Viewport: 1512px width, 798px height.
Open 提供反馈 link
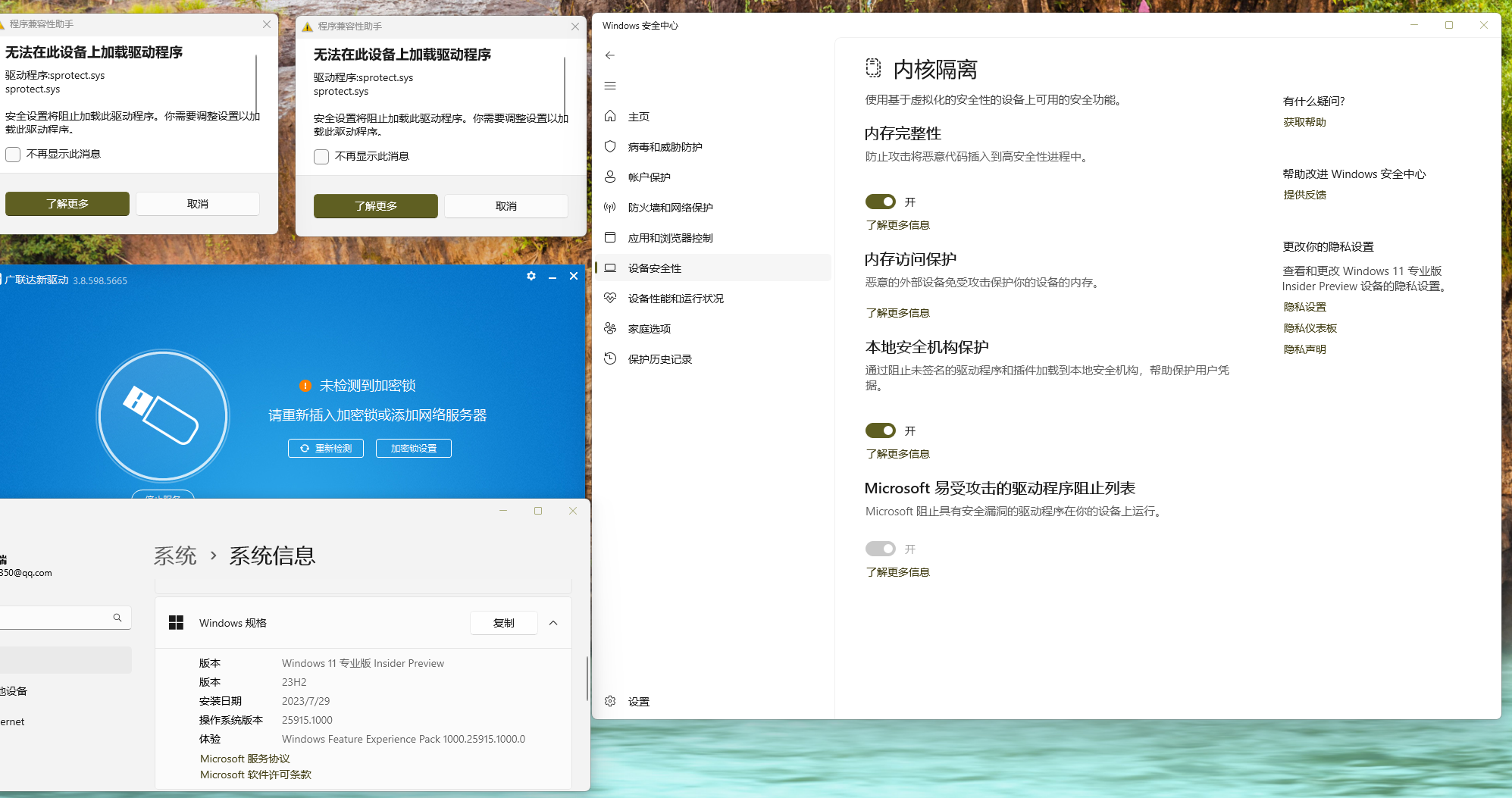pyautogui.click(x=1304, y=195)
